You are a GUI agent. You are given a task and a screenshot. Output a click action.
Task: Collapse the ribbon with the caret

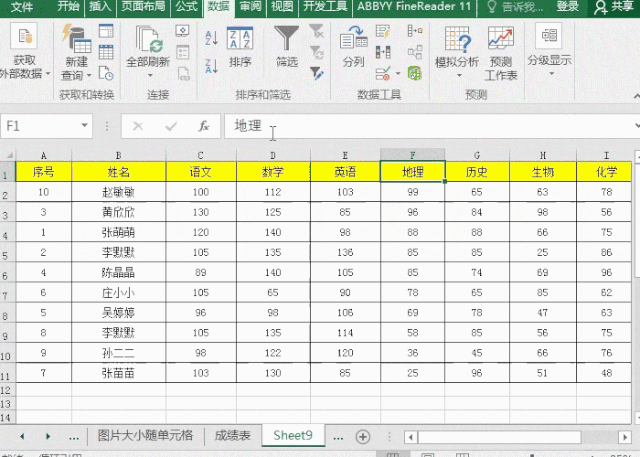(x=636, y=96)
